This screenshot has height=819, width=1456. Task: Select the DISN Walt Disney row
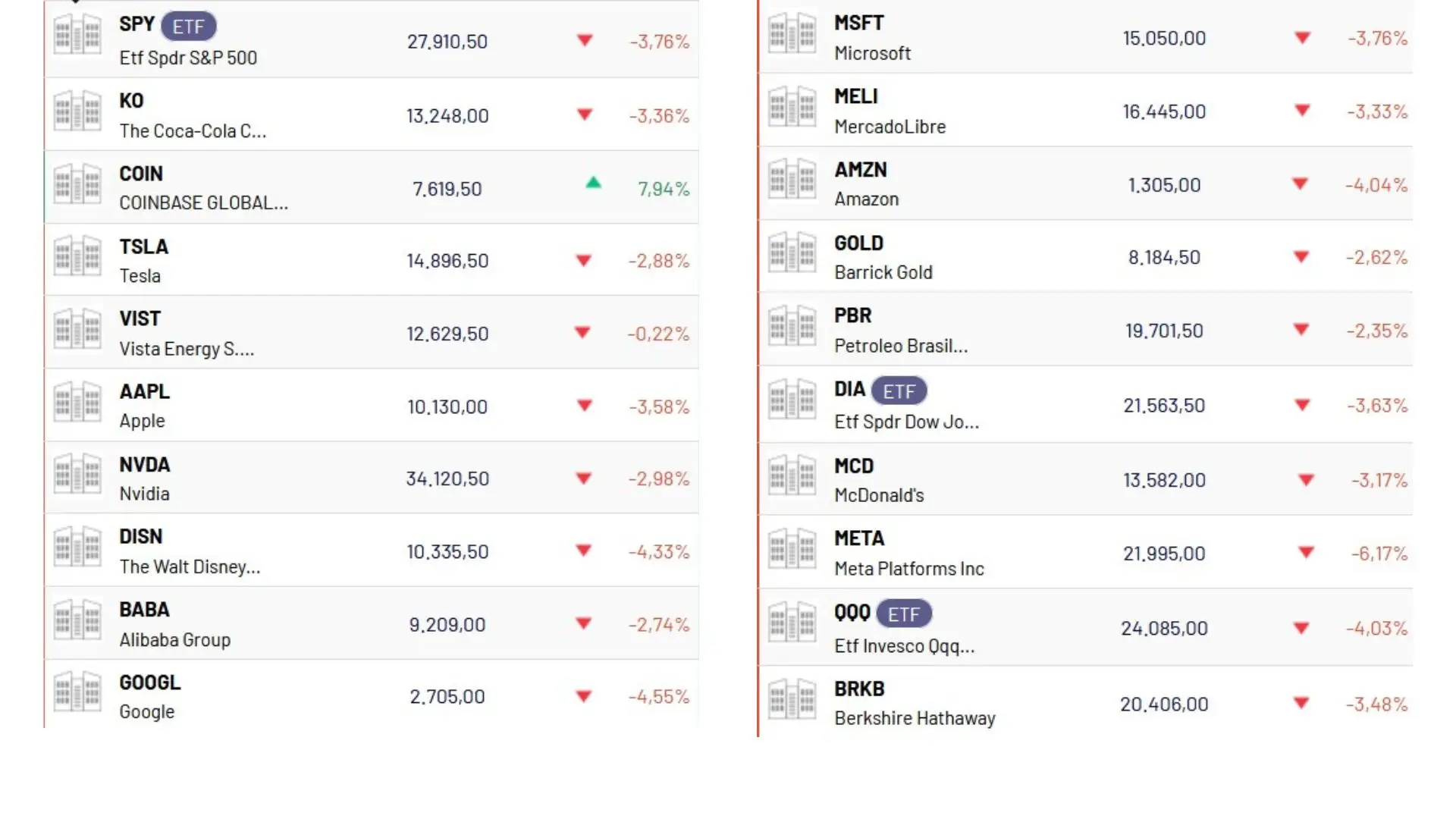click(x=372, y=551)
